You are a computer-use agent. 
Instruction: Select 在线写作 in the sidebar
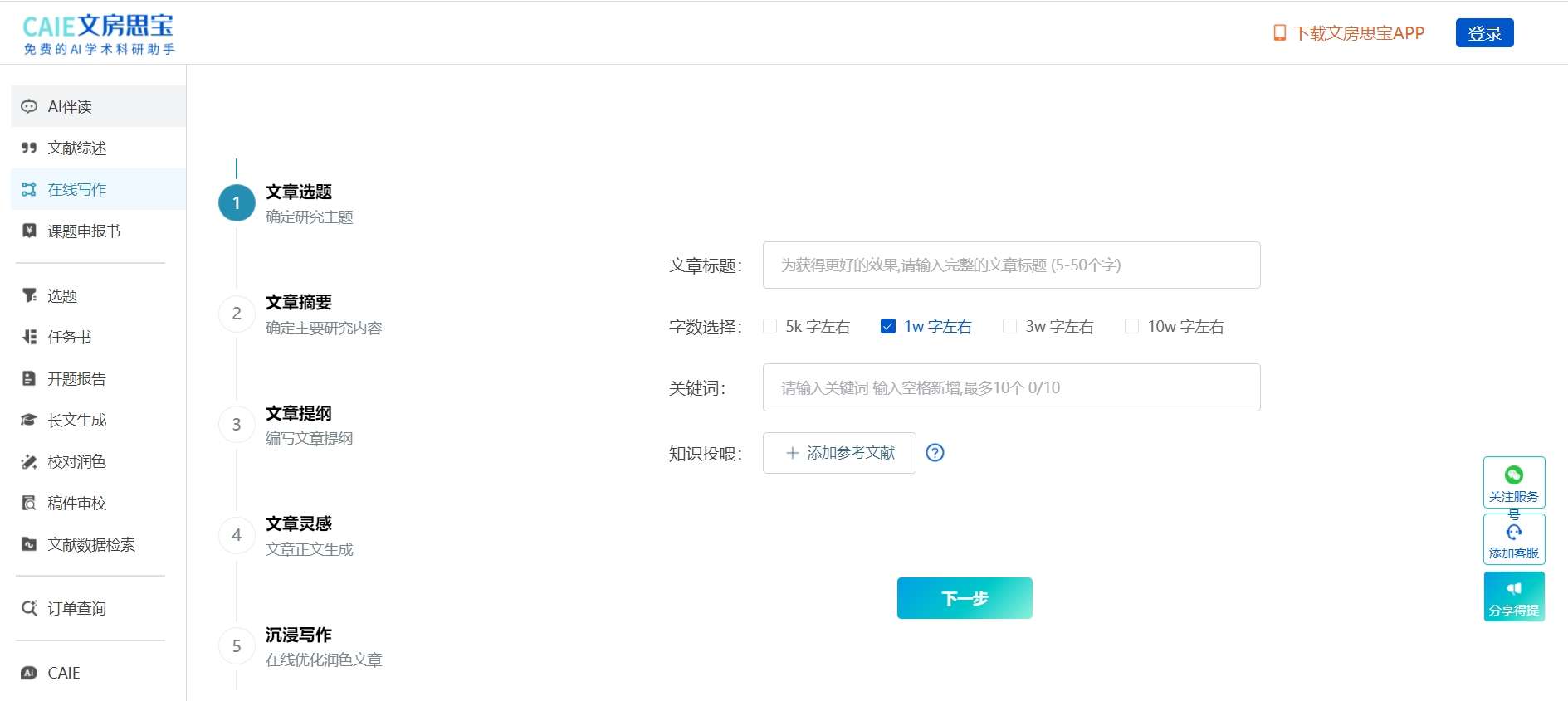(x=98, y=190)
